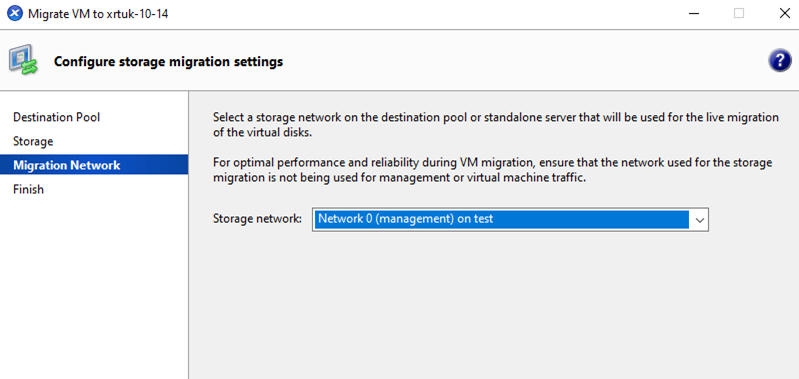Go to the Destination Pool step
Viewport: 799px width, 379px height.
(x=57, y=117)
